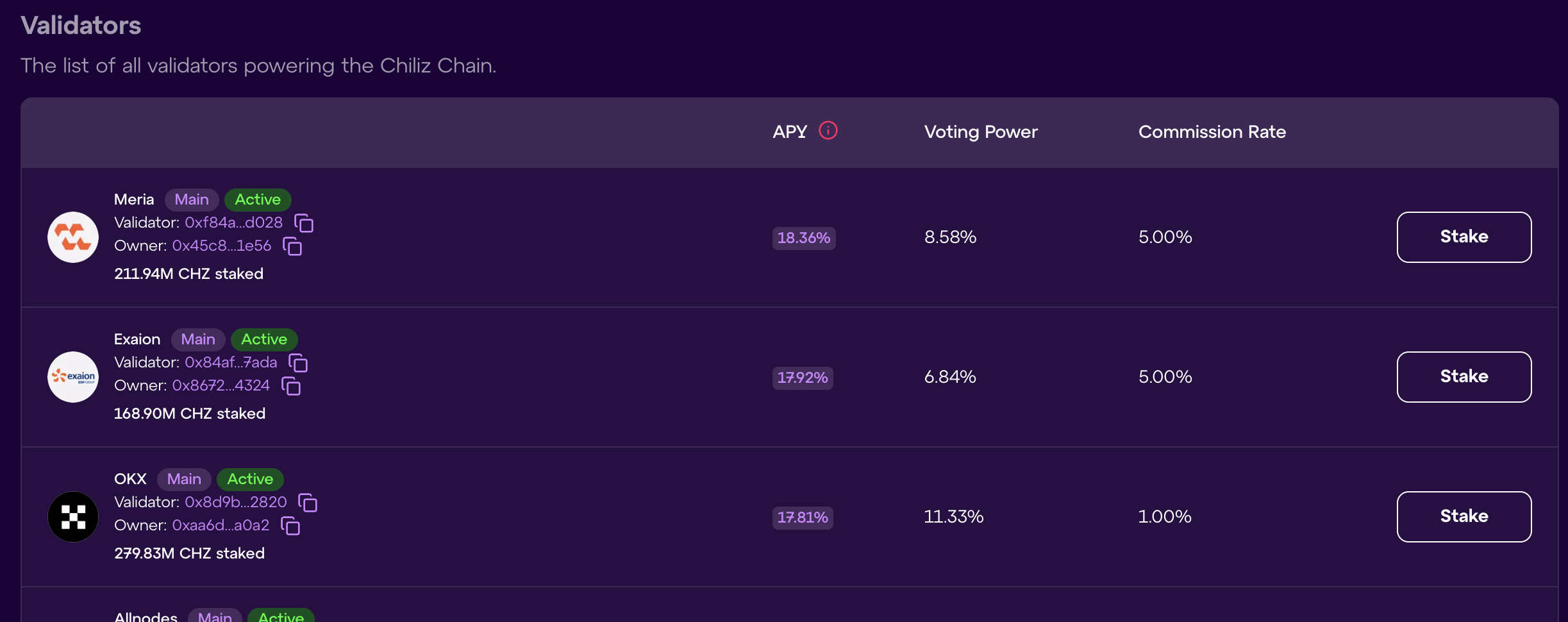Click the Meria validator logo

coord(73,237)
